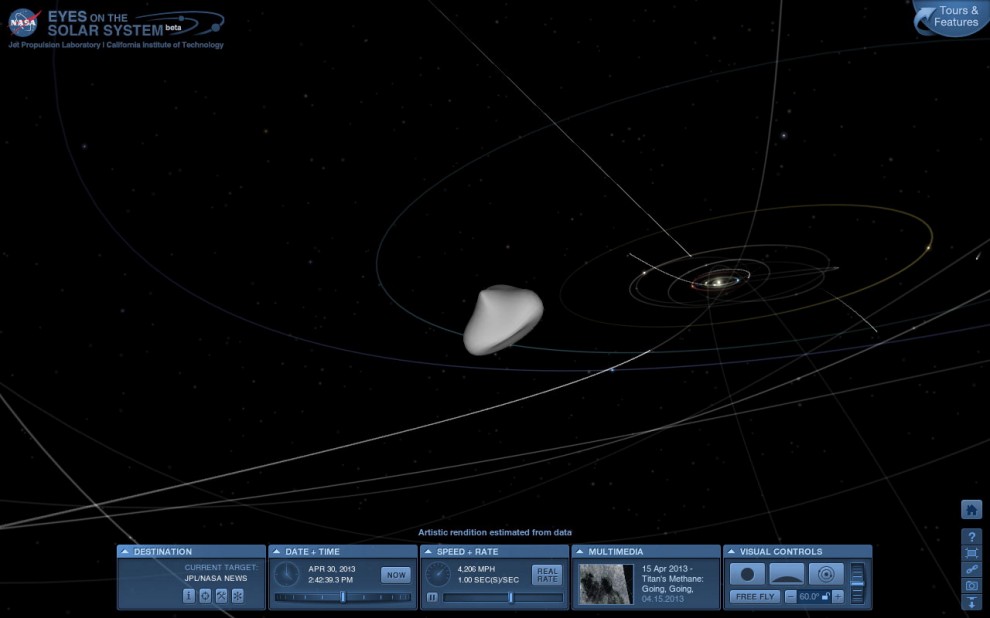Click the crosshair target icon in Destination
990x618 pixels.
205,595
